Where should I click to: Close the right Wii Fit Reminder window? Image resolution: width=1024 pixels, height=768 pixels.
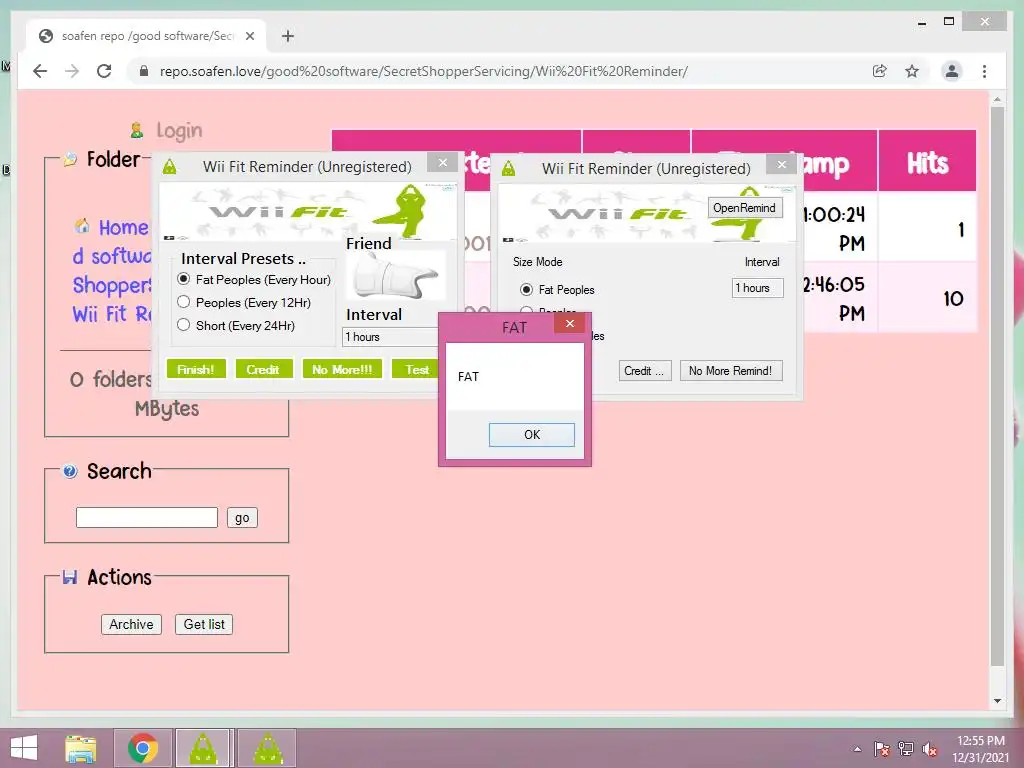[782, 165]
